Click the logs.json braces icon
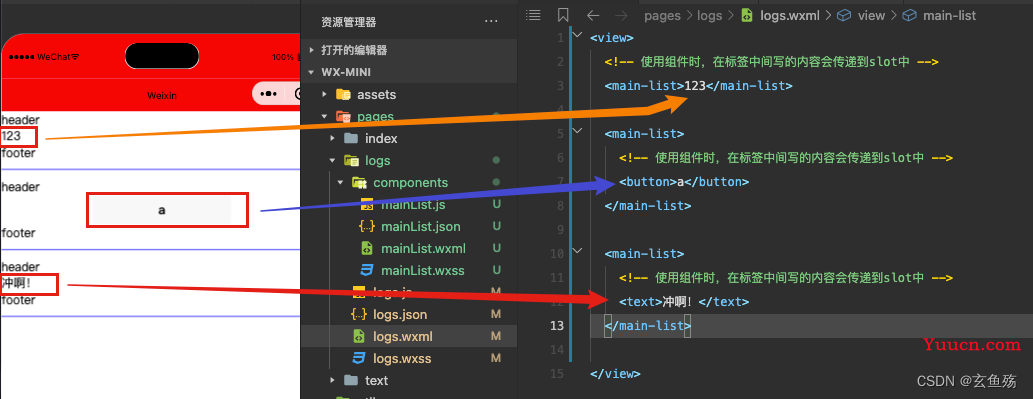The height and width of the screenshot is (399, 1033). point(359,315)
